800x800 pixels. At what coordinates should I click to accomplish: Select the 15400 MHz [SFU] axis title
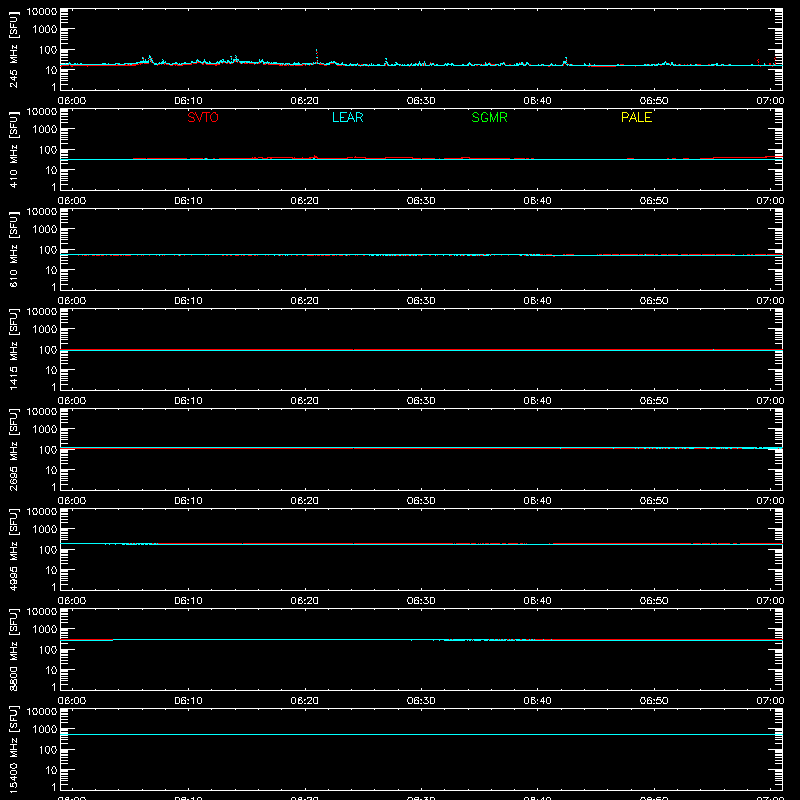point(13,750)
